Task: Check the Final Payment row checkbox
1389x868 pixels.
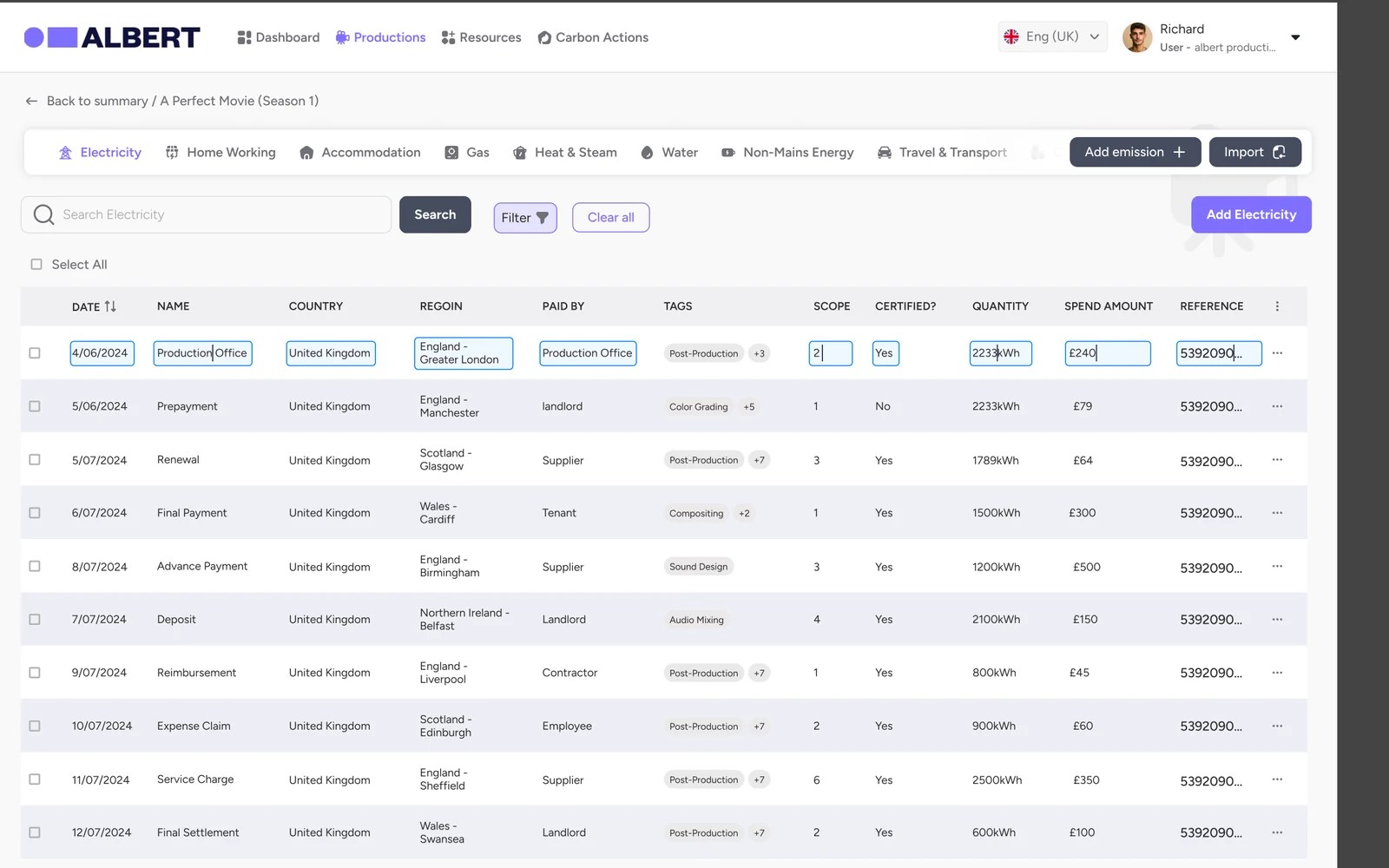Action: [35, 513]
